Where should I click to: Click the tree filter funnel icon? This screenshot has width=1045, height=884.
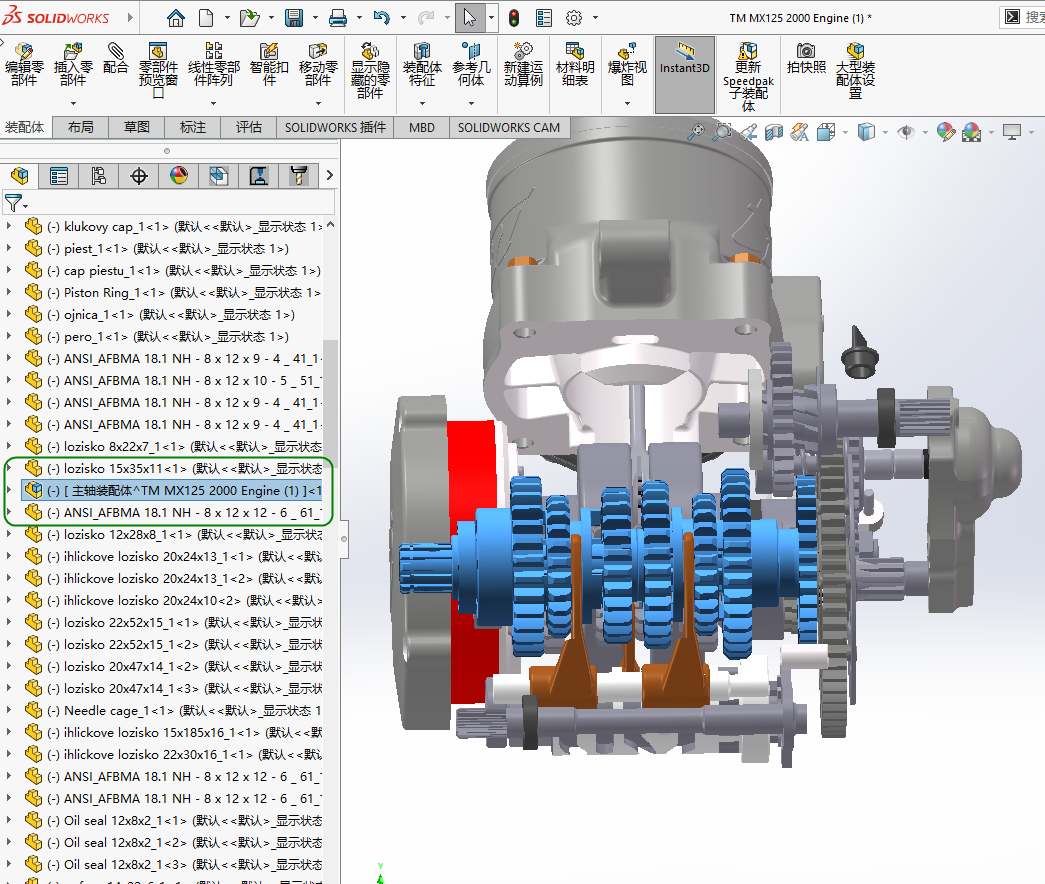15,203
